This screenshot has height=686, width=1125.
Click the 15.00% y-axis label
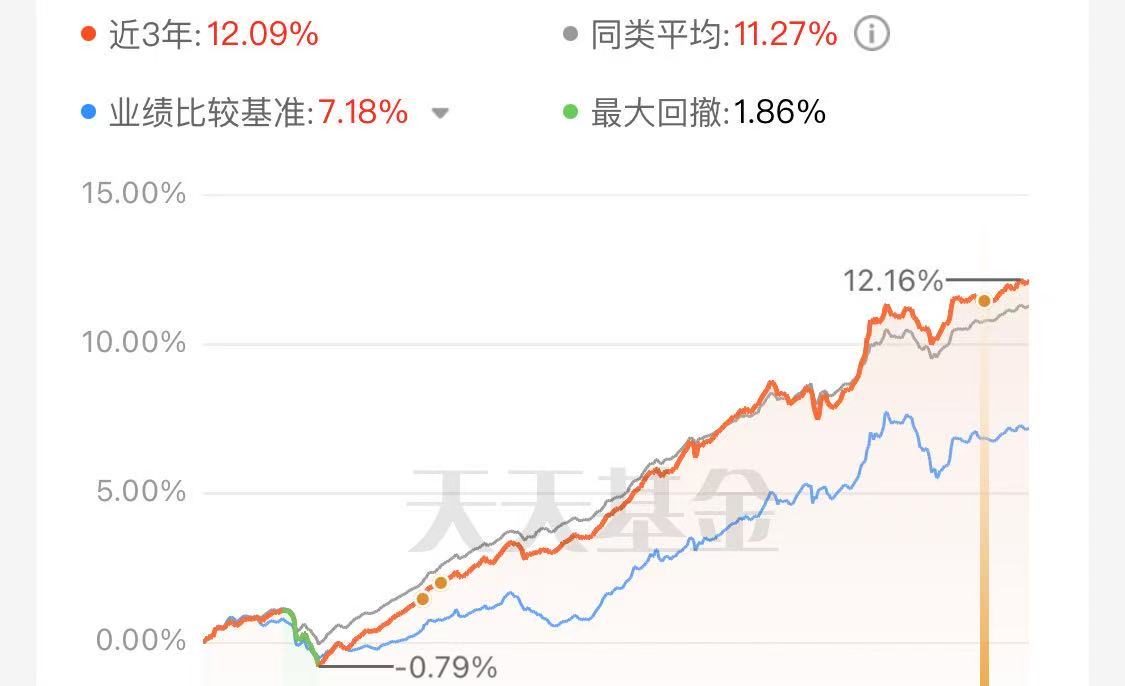click(133, 194)
